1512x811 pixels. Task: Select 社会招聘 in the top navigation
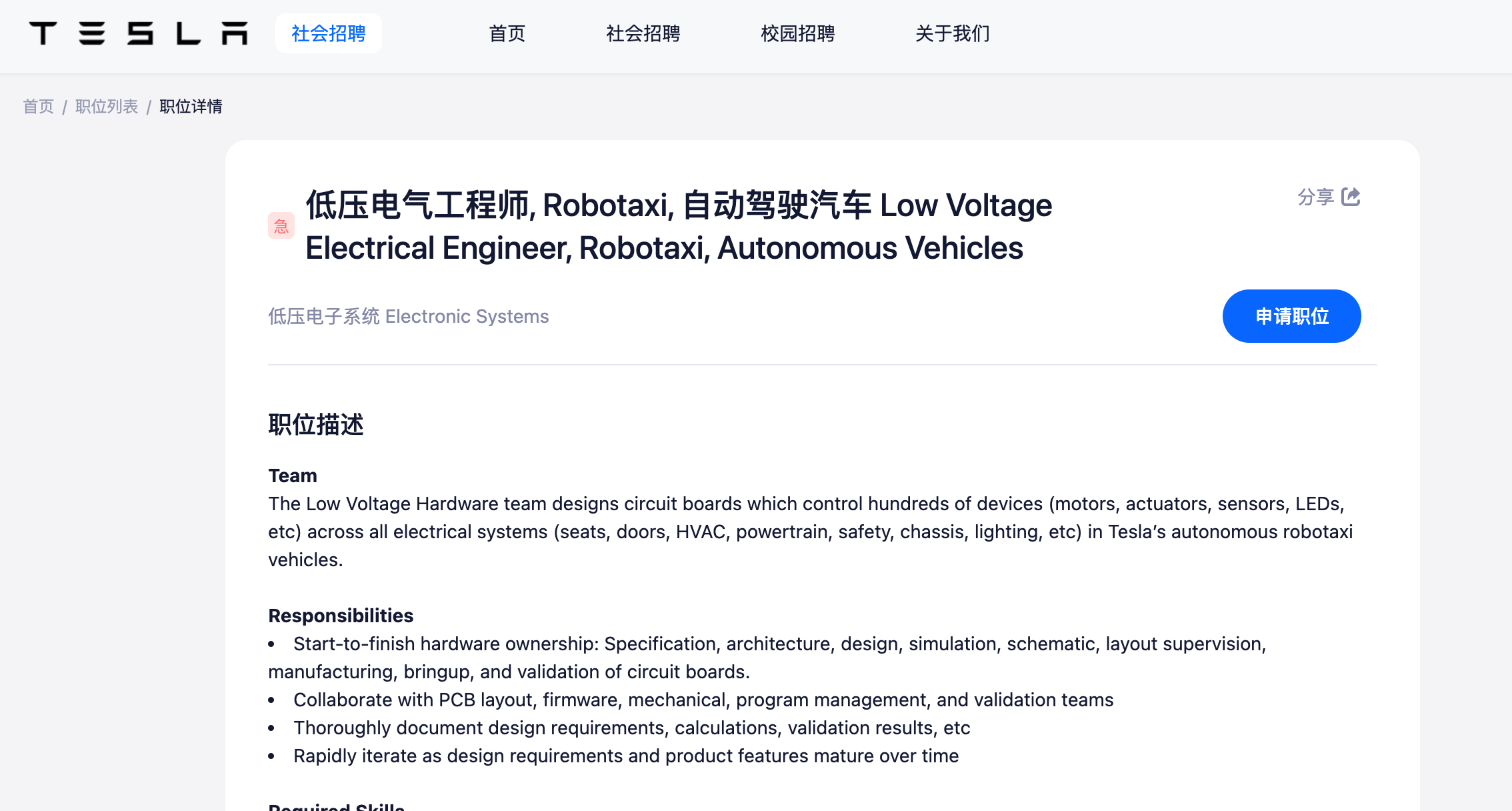tap(643, 33)
